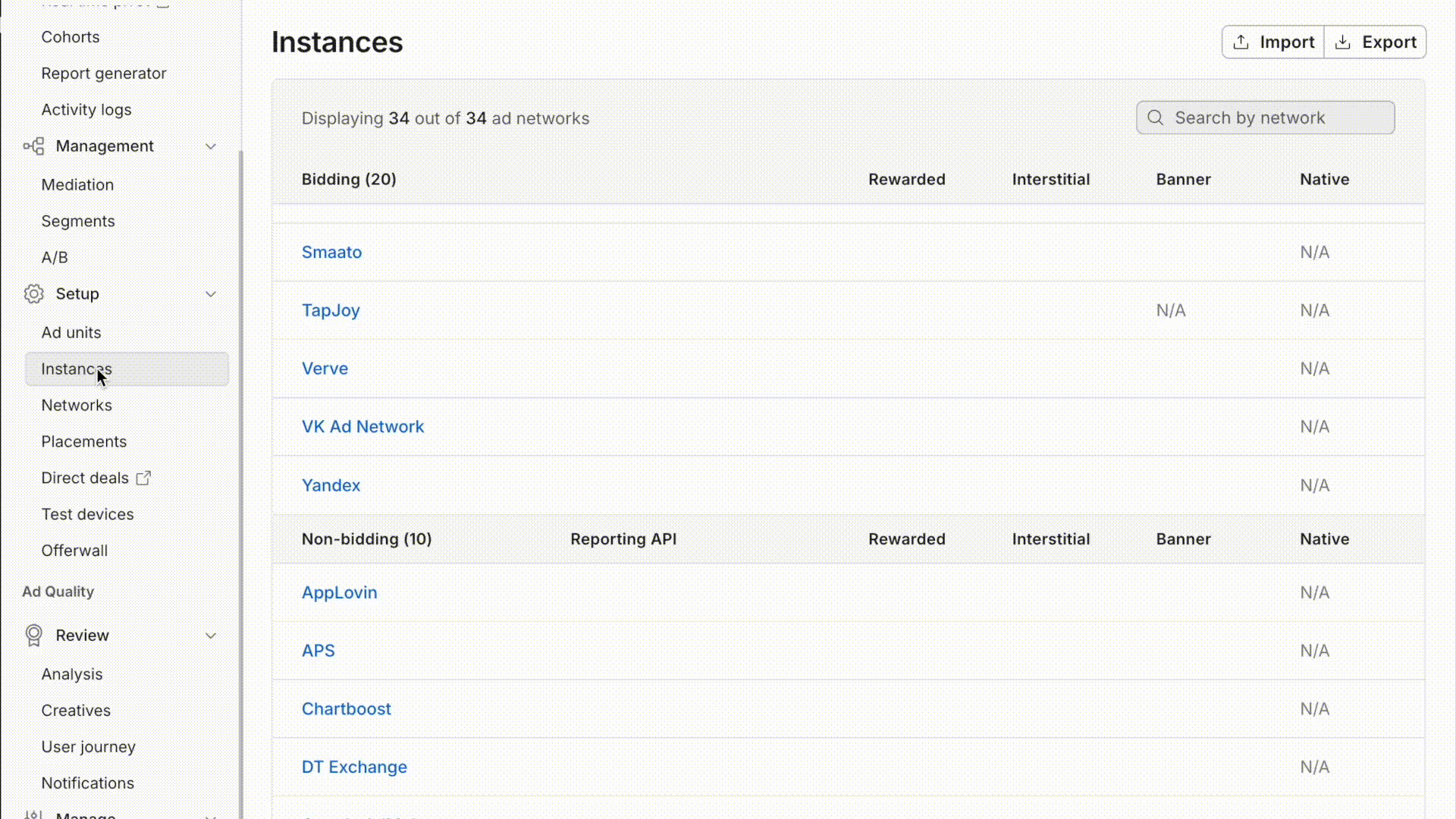Open the Test devices page
The width and height of the screenshot is (1456, 819).
pos(87,515)
